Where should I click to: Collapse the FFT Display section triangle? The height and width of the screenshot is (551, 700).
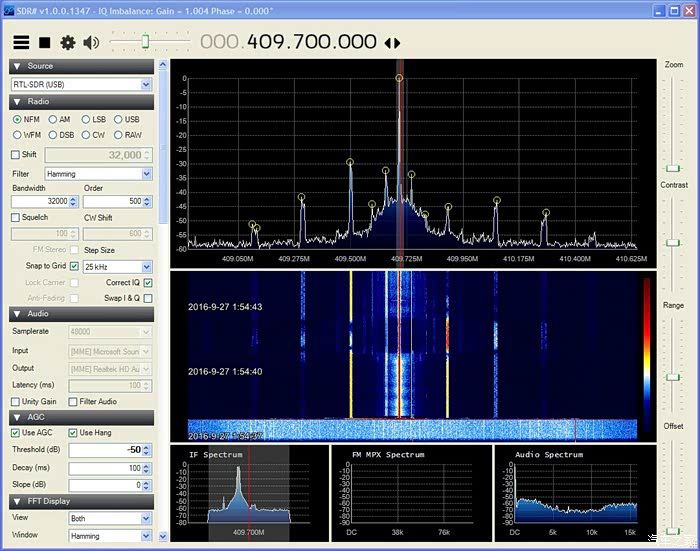(17, 501)
